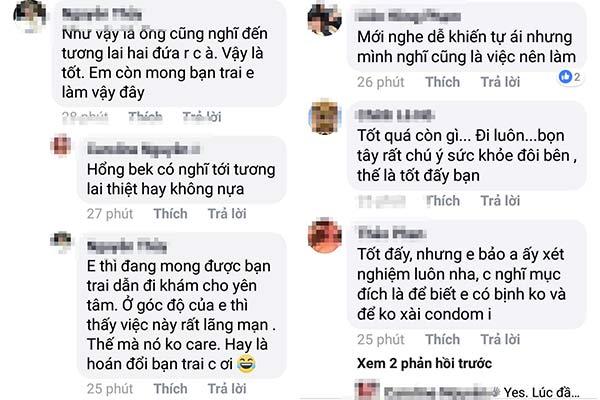
Task: Open the avatar beside 'Tốt quá còn gì' comment
Action: click(x=324, y=117)
